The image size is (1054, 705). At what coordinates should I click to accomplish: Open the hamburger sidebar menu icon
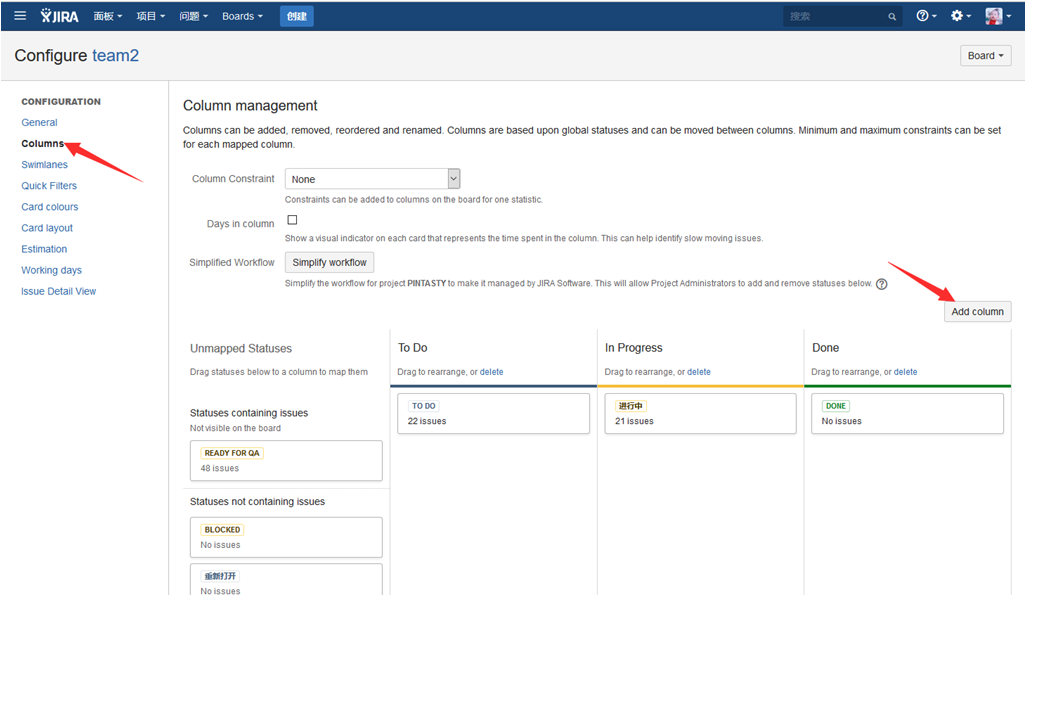point(20,16)
